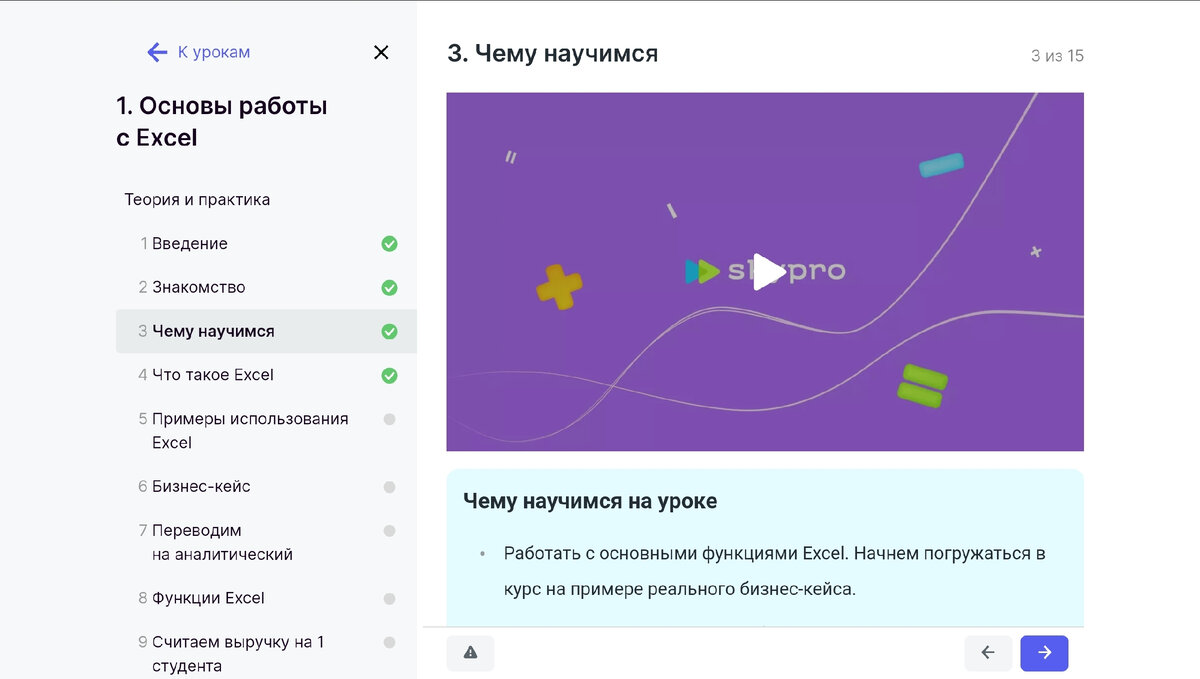The width and height of the screenshot is (1200, 679).
Task: Click the grey status dot beside Бизнес-кейс
Action: pos(389,487)
